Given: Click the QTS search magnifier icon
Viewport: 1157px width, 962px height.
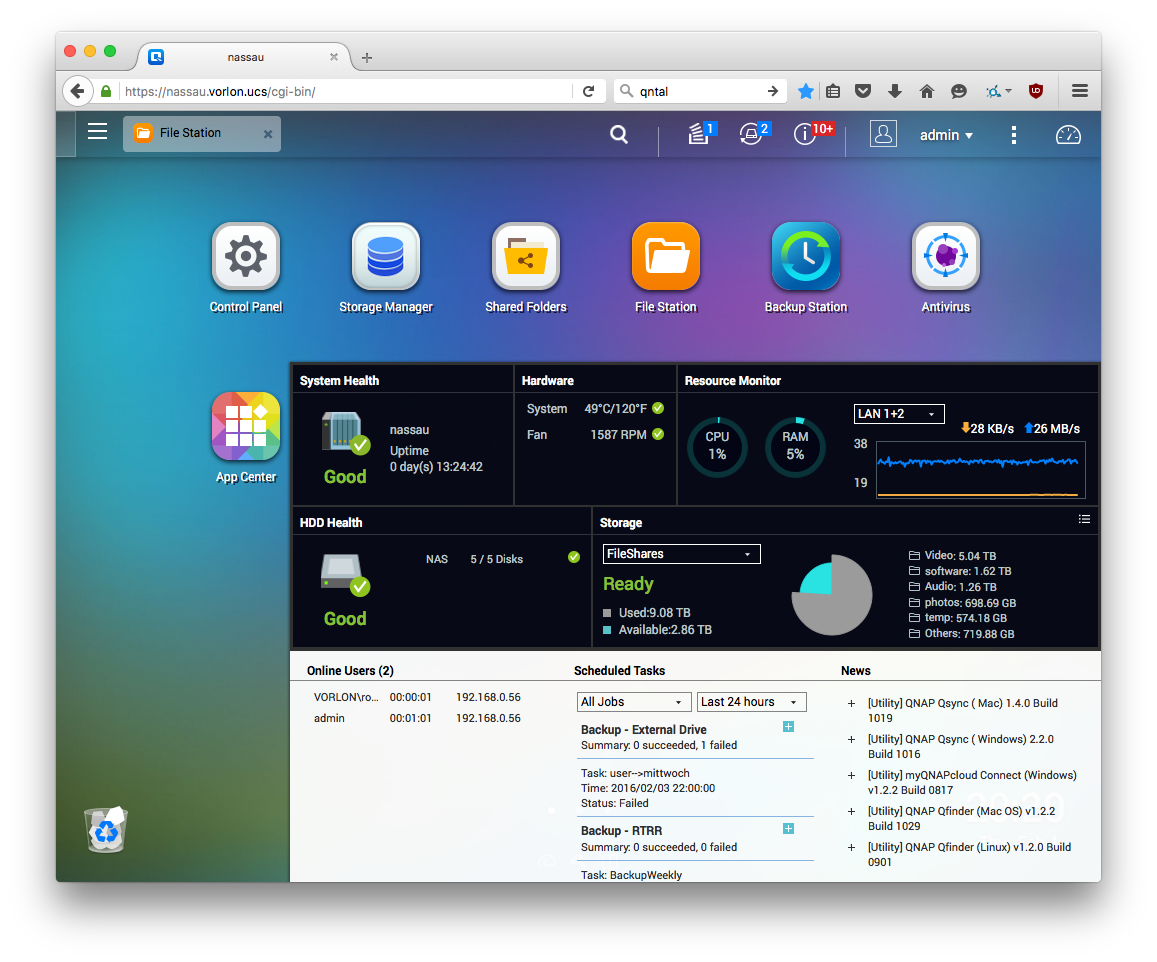Looking at the screenshot, I should 619,135.
